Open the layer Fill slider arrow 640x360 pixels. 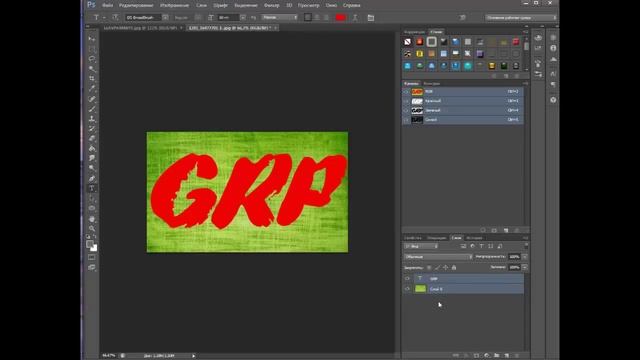[x=525, y=267]
